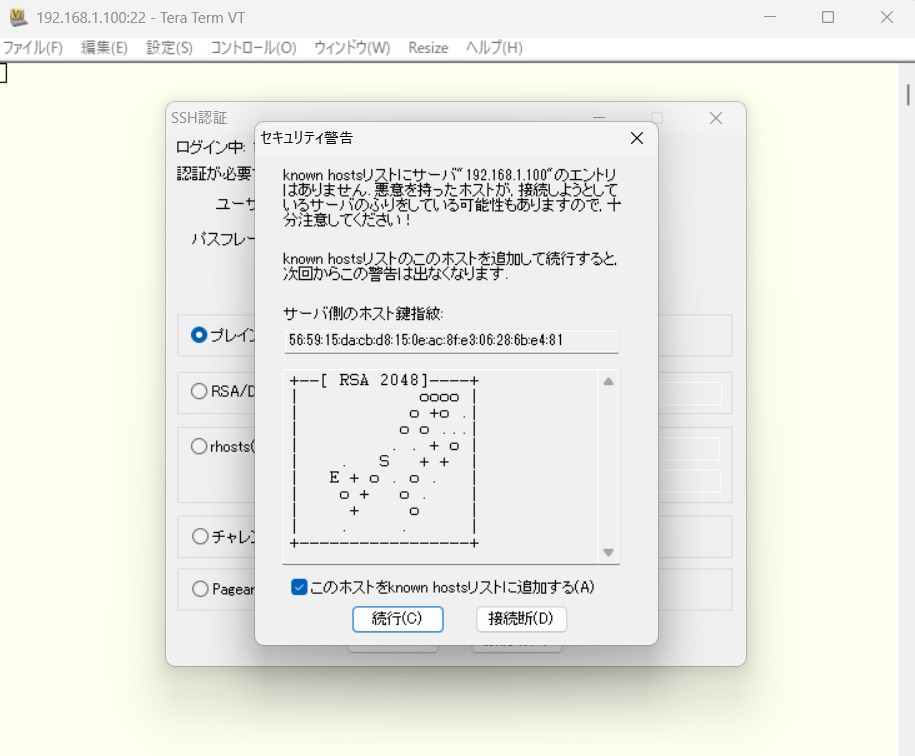Close the SSH認証 dialog window
This screenshot has width=915, height=756.
pyautogui.click(x=716, y=118)
